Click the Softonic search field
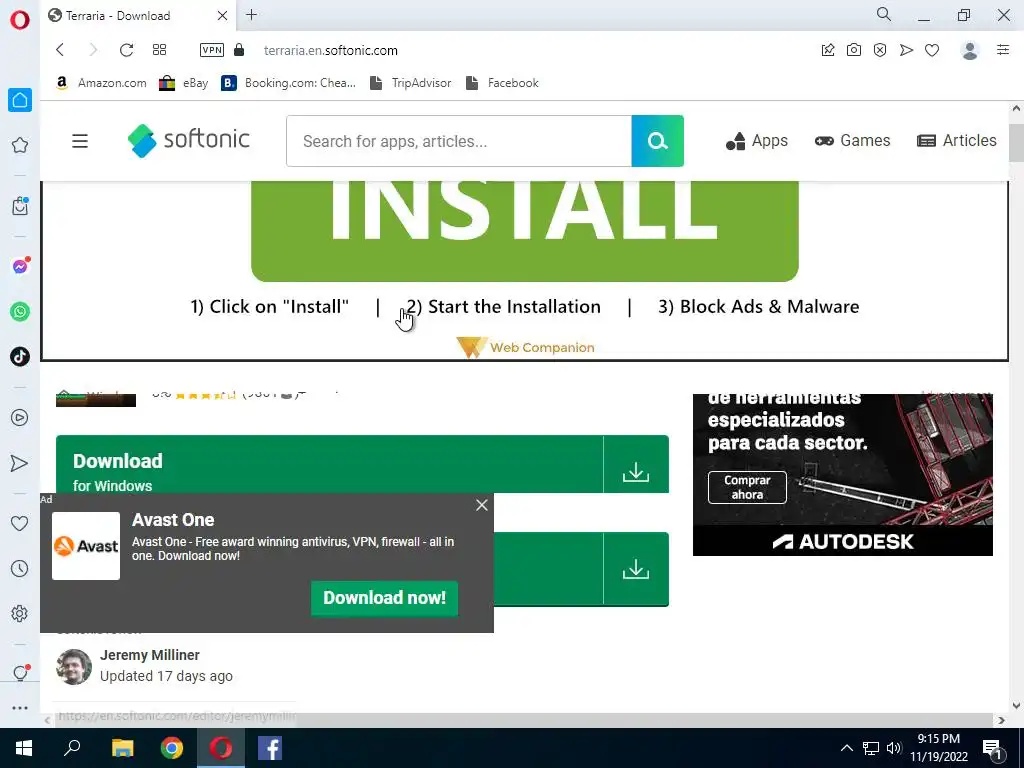Screen dimensions: 1024x768 point(459,141)
